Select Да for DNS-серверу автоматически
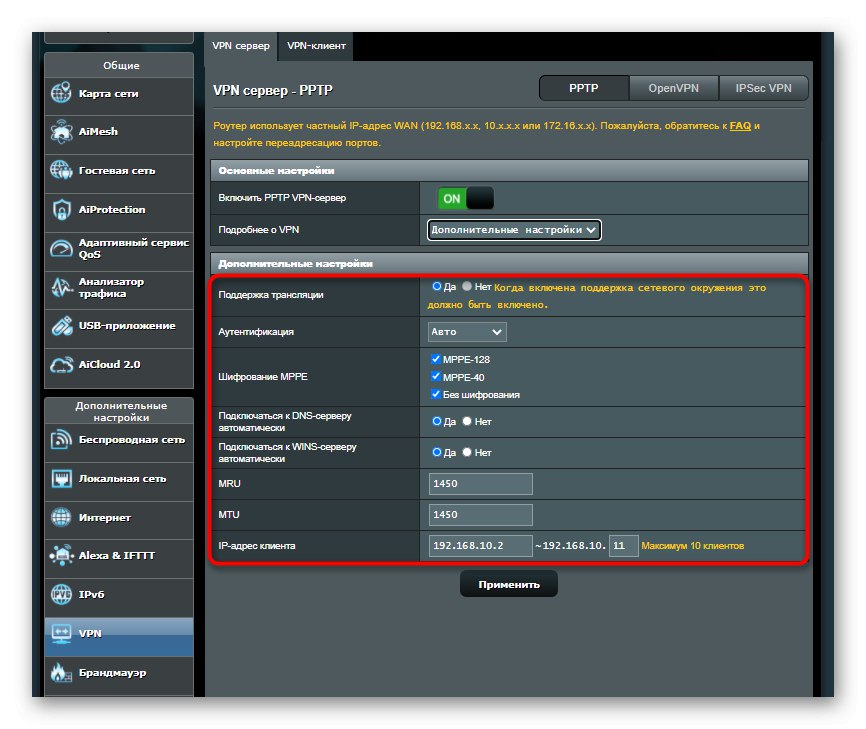 tap(436, 421)
